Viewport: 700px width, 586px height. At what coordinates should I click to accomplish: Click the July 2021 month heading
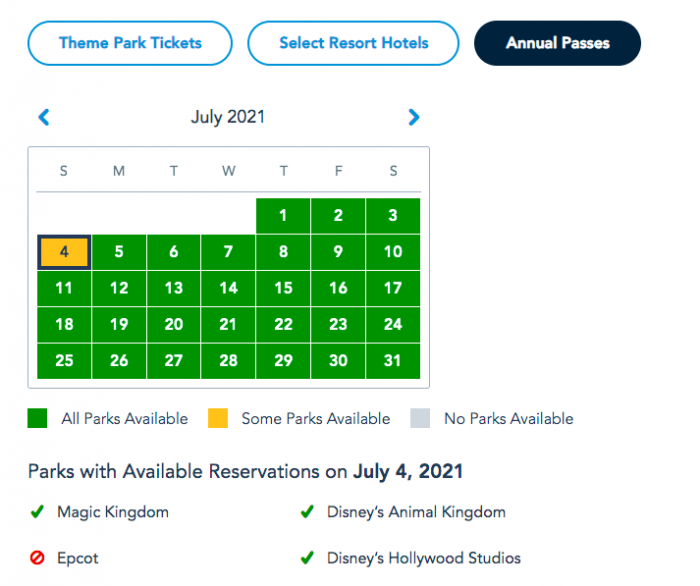point(228,117)
